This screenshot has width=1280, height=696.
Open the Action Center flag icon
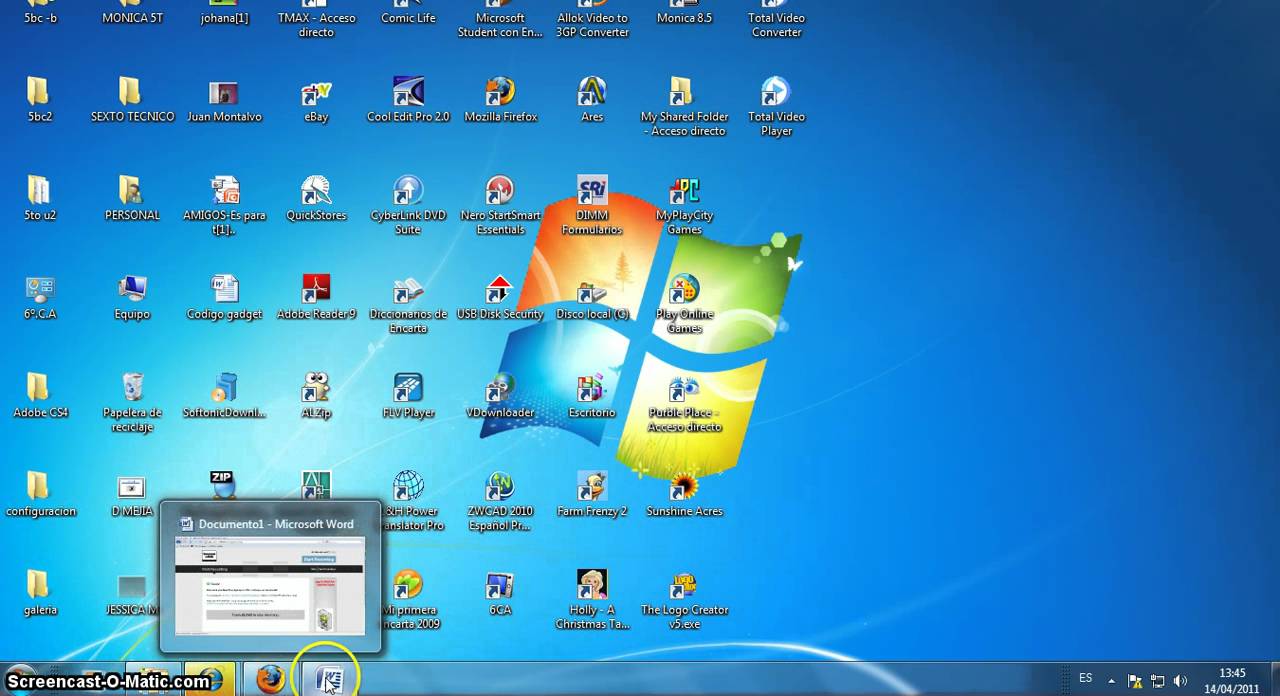tap(1134, 680)
